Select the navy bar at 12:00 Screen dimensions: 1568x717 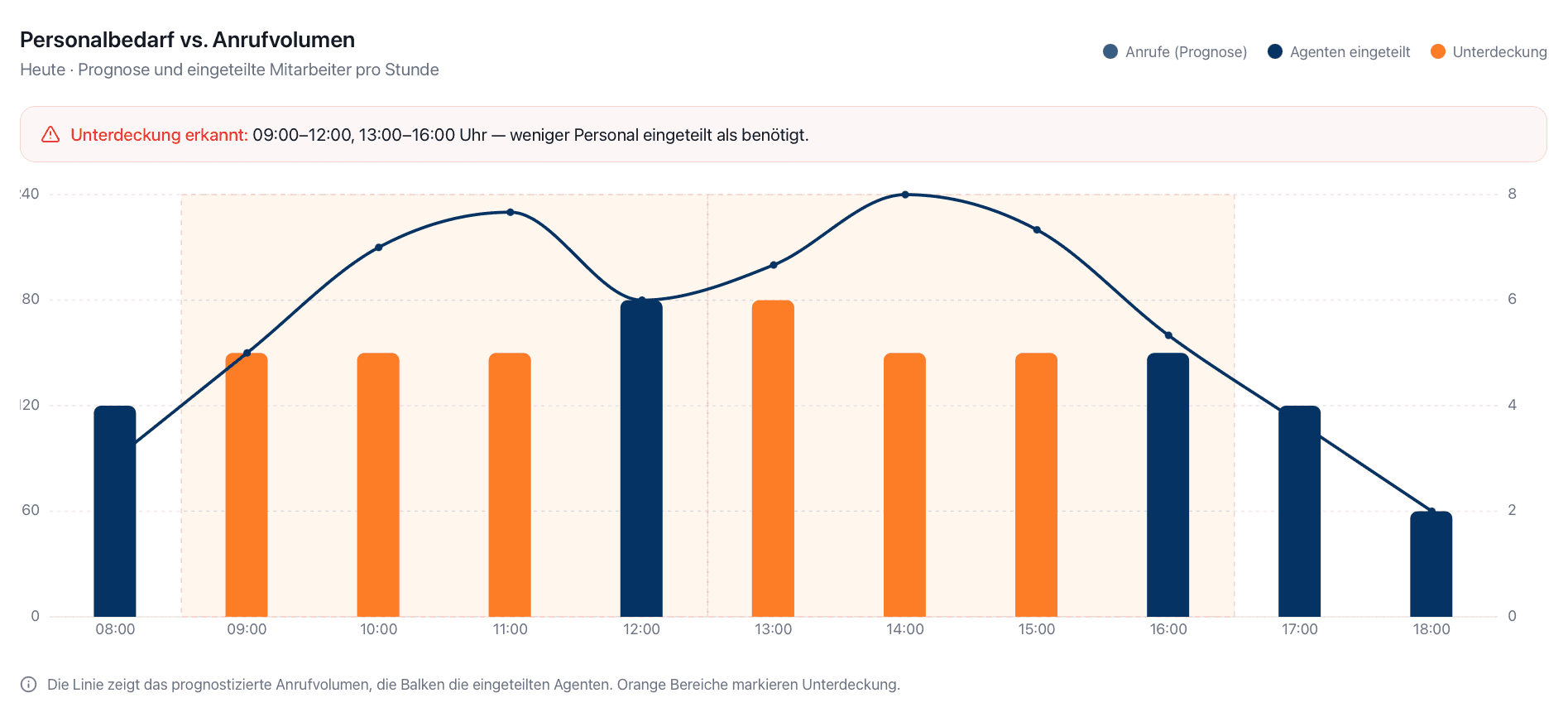[x=641, y=458]
